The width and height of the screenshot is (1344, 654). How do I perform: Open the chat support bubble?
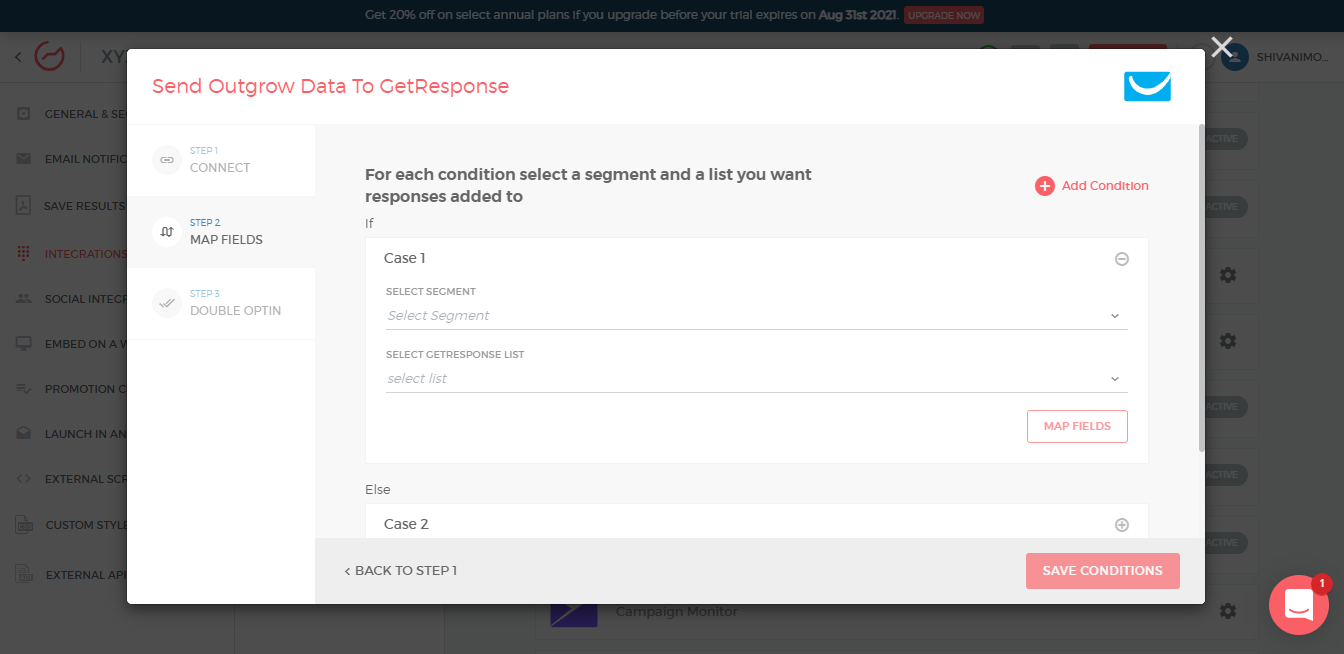click(x=1298, y=605)
